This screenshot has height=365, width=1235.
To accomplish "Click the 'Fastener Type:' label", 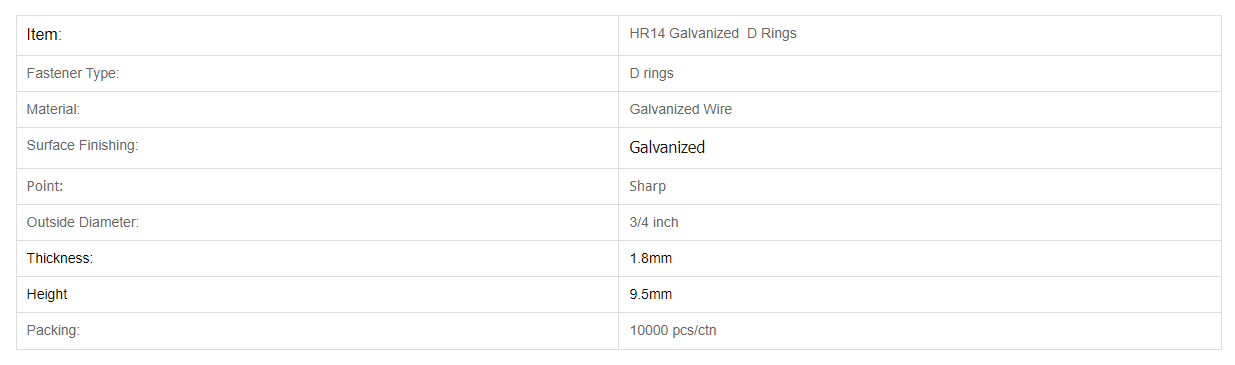I will pos(73,73).
